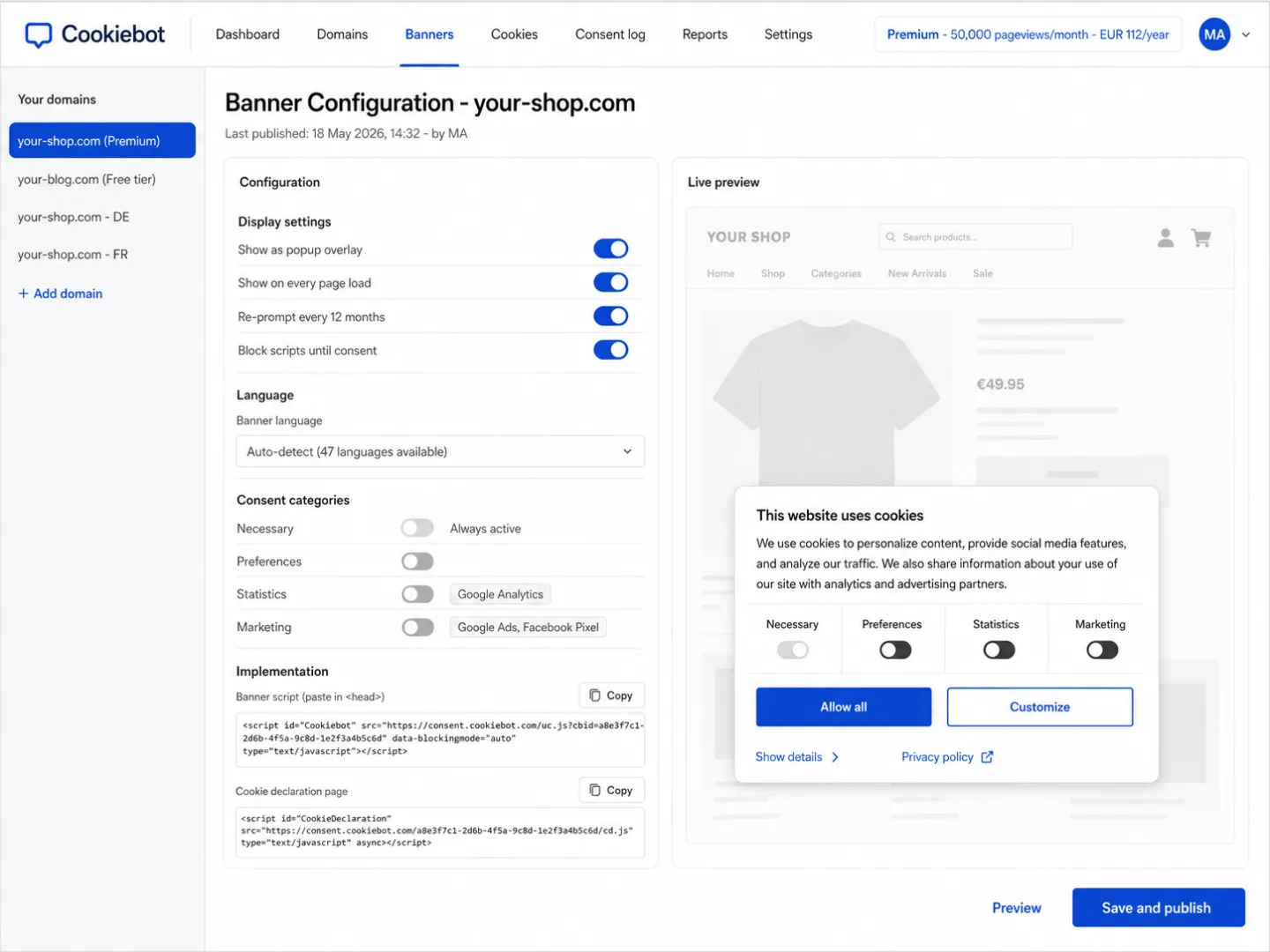1270x952 pixels.
Task: Toggle Preferences switch in the cookie popup preview
Action: click(x=895, y=651)
